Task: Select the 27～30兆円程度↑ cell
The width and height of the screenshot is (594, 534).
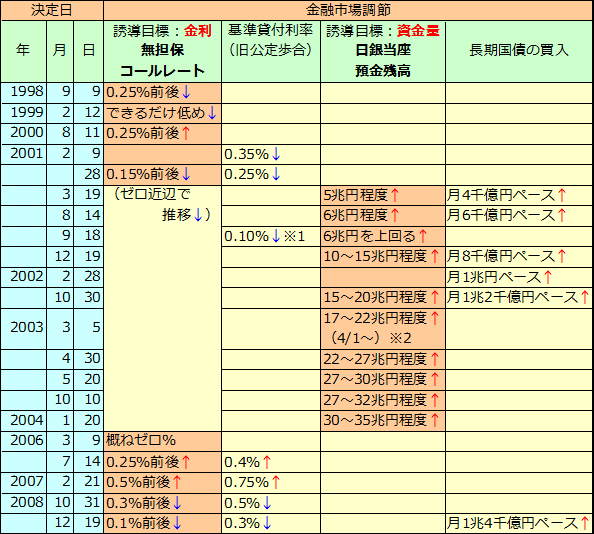Action: (x=383, y=379)
